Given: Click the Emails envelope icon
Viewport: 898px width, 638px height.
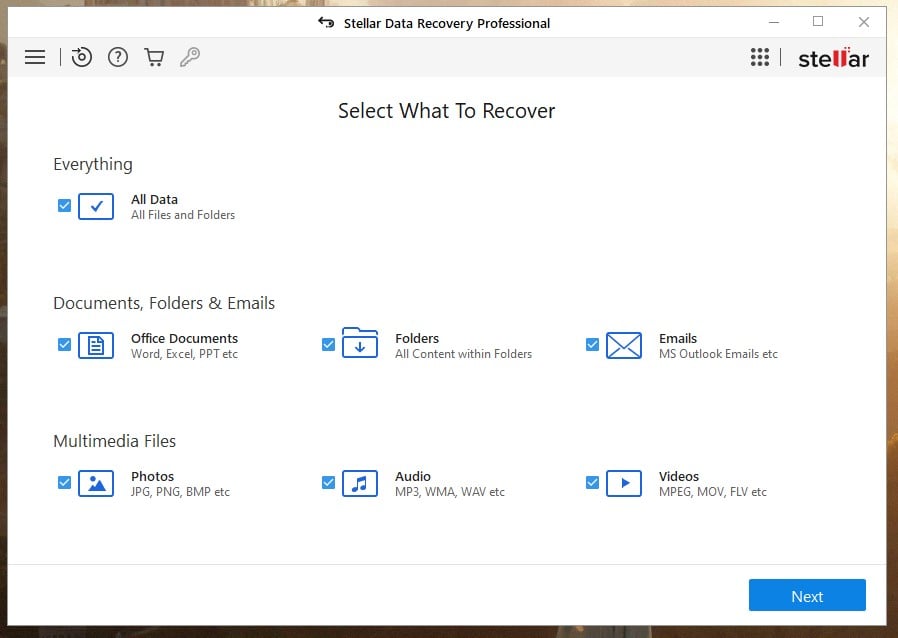Looking at the screenshot, I should pyautogui.click(x=624, y=346).
